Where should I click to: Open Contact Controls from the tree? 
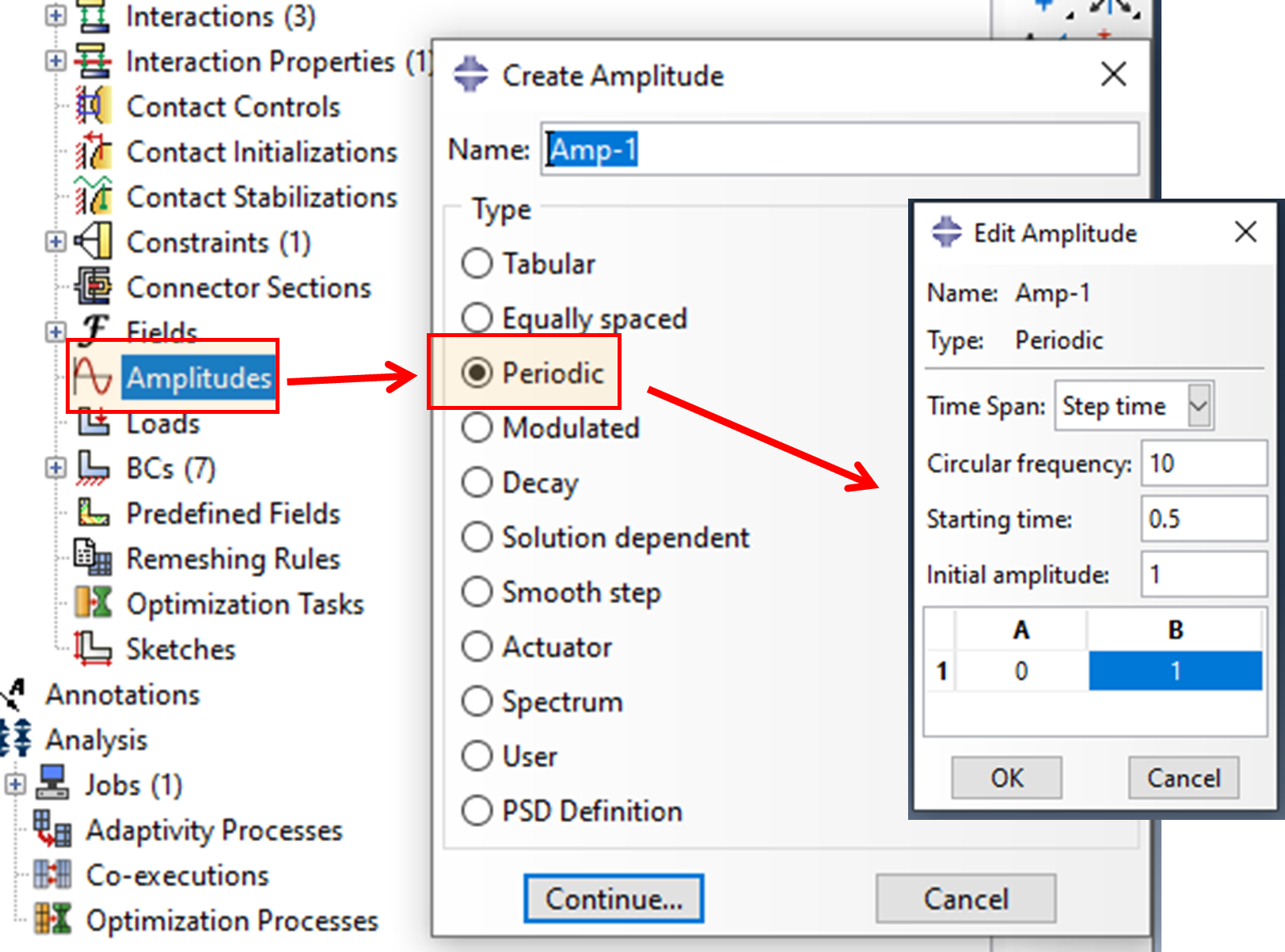coord(94,106)
